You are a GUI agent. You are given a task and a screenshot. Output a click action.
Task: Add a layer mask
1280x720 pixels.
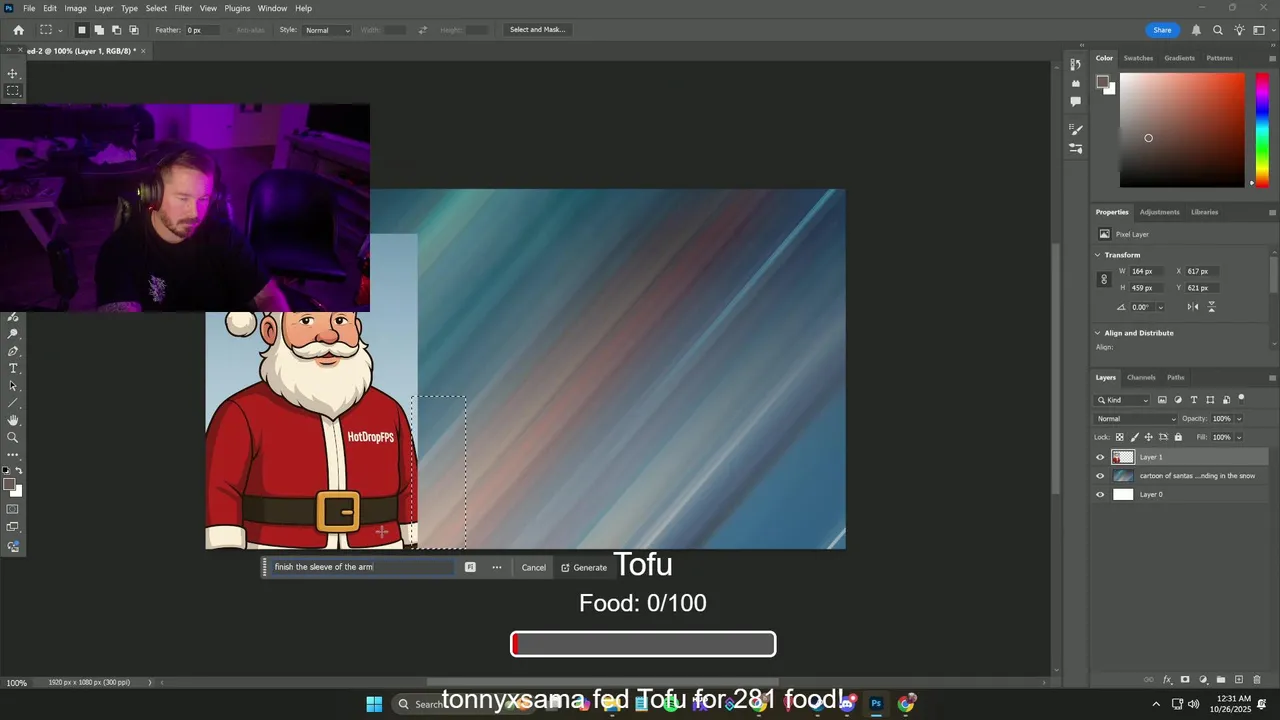pyautogui.click(x=1185, y=680)
